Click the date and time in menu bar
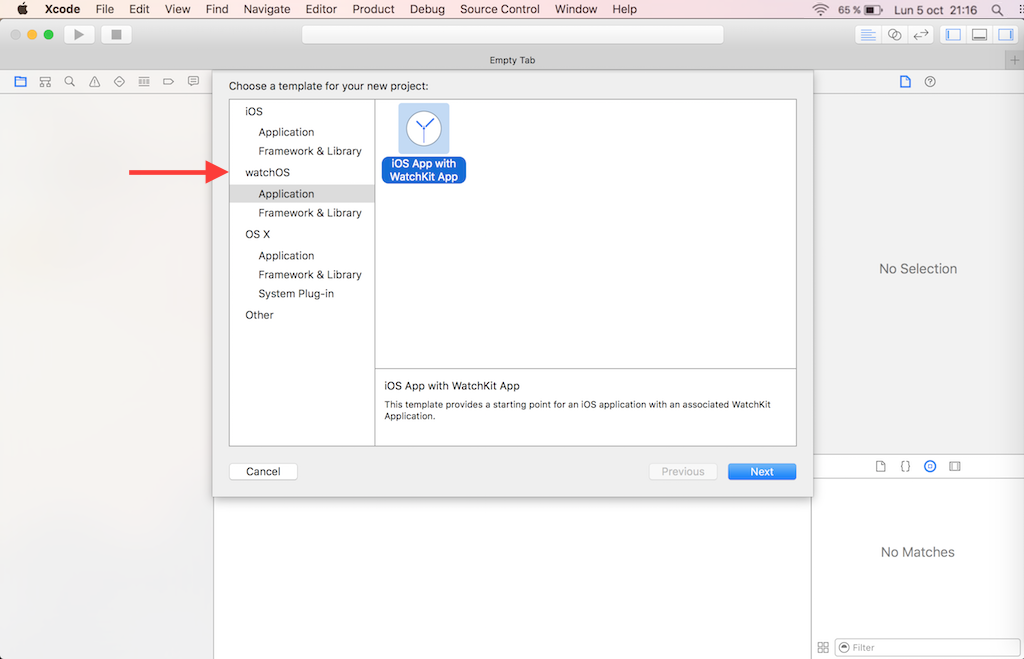This screenshot has height=659, width=1024. coord(935,10)
